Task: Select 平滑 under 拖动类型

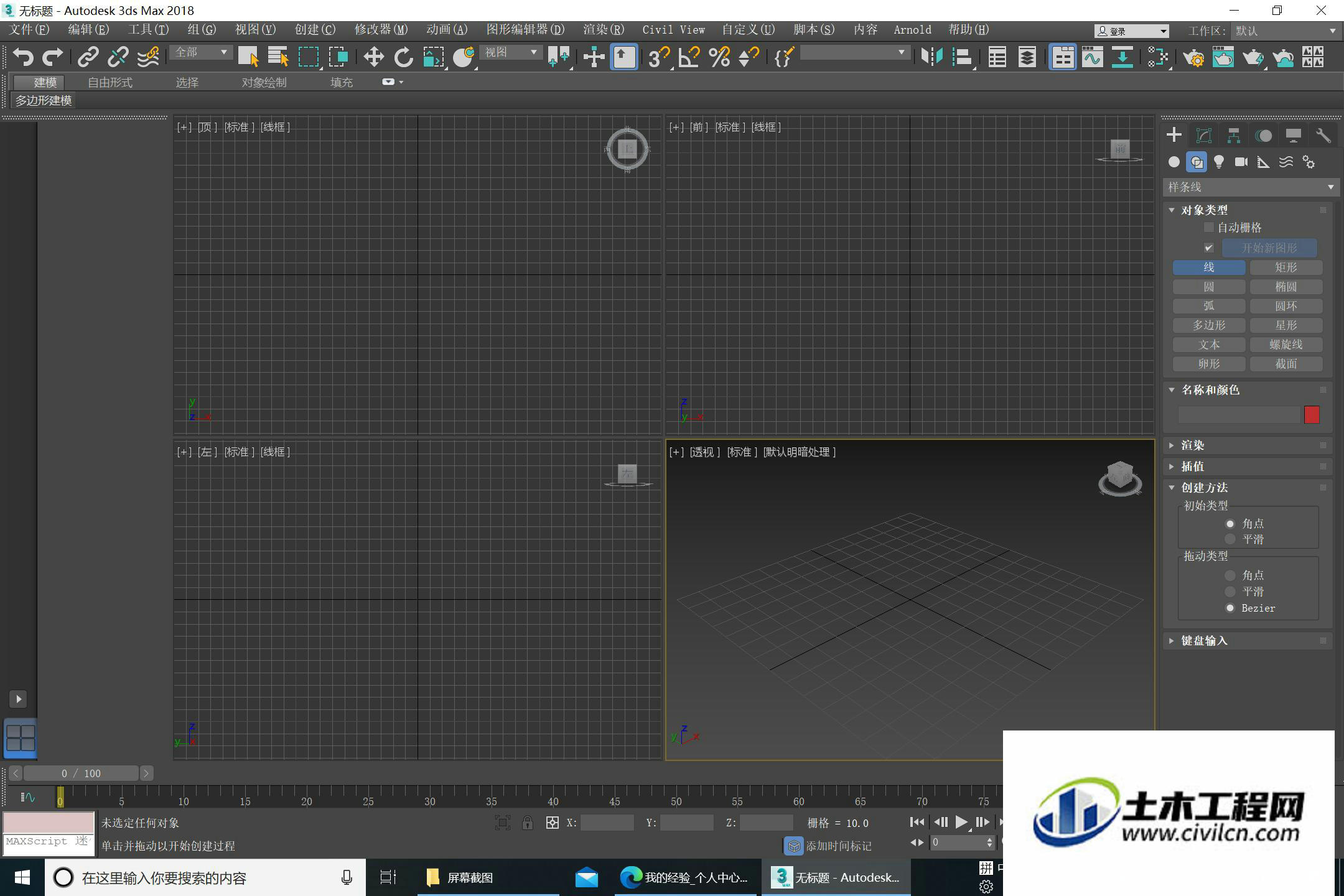Action: coord(1230,592)
